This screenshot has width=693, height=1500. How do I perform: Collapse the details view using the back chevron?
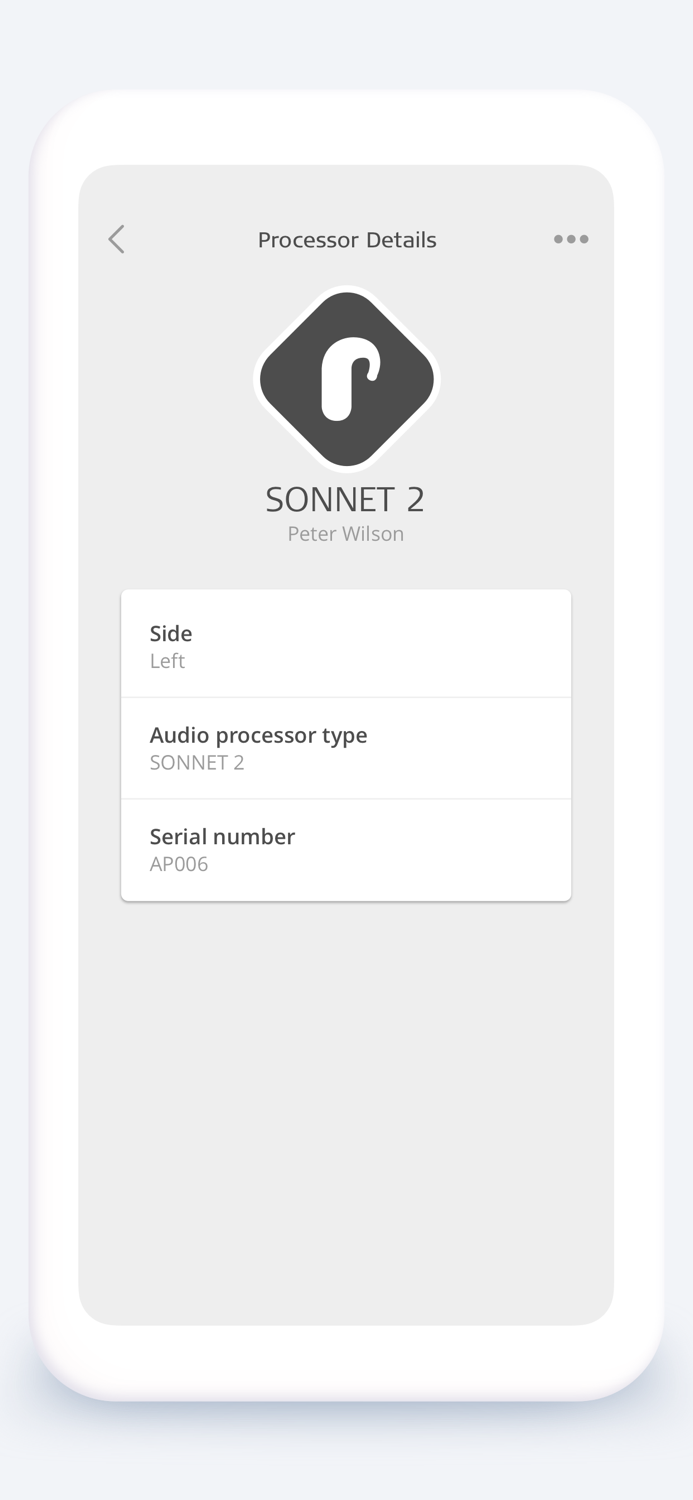pyautogui.click(x=115, y=239)
